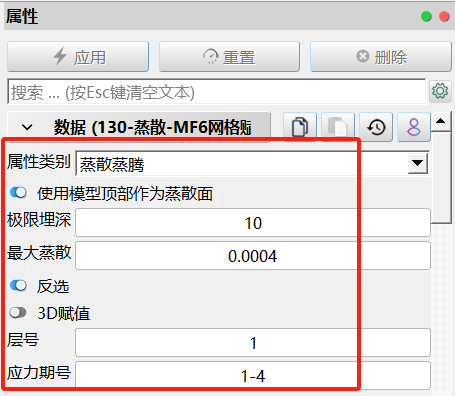Click the green dot panel button
The height and width of the screenshot is (396, 455).
(x=426, y=16)
